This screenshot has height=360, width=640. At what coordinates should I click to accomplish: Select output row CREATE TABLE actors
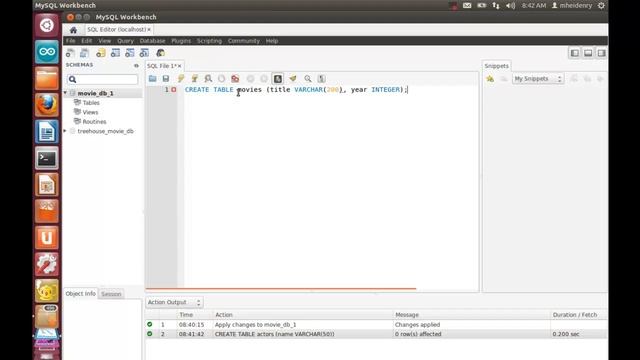point(376,334)
